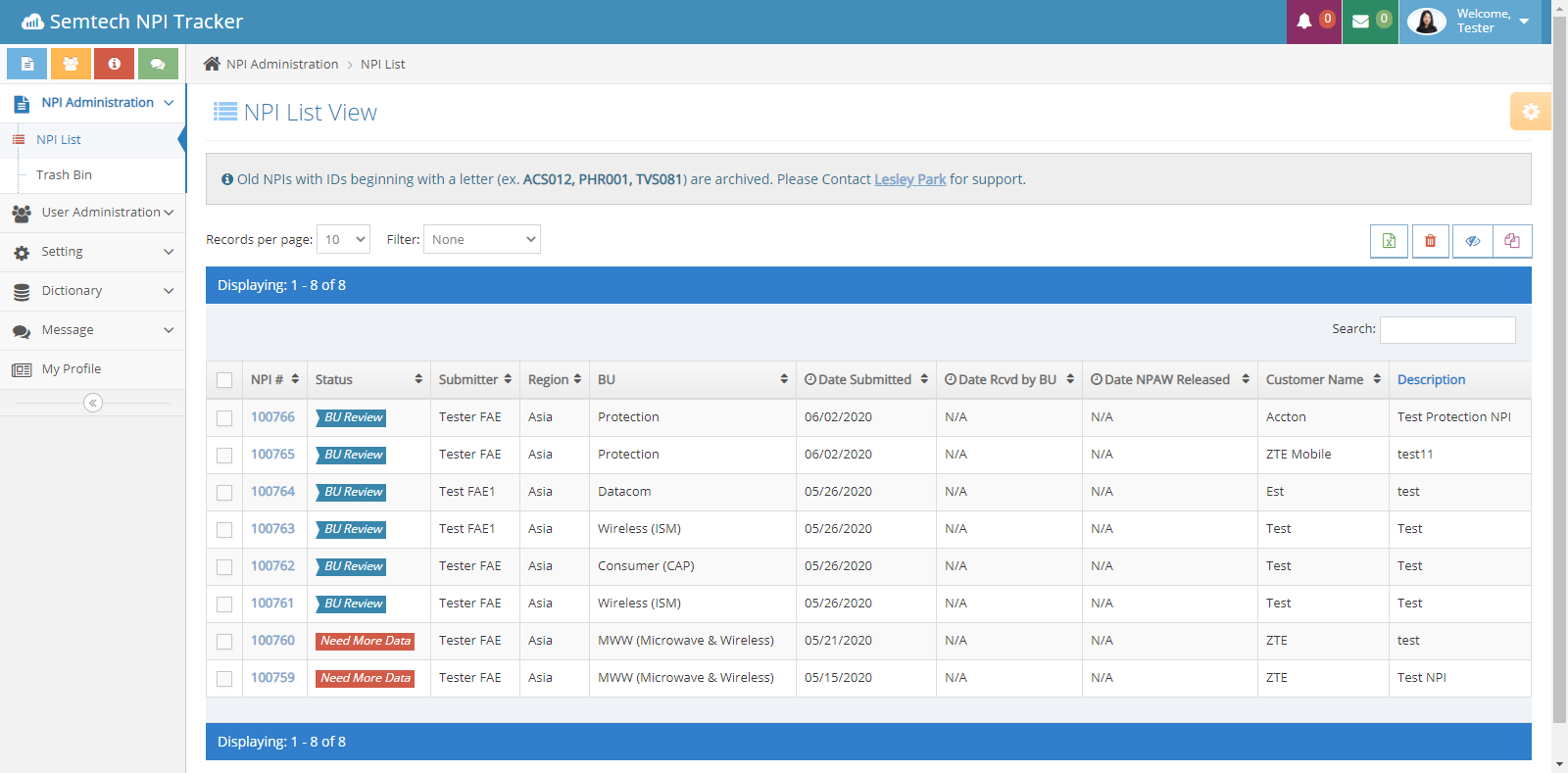
Task: Sort by Submitter column arrows
Action: click(508, 379)
